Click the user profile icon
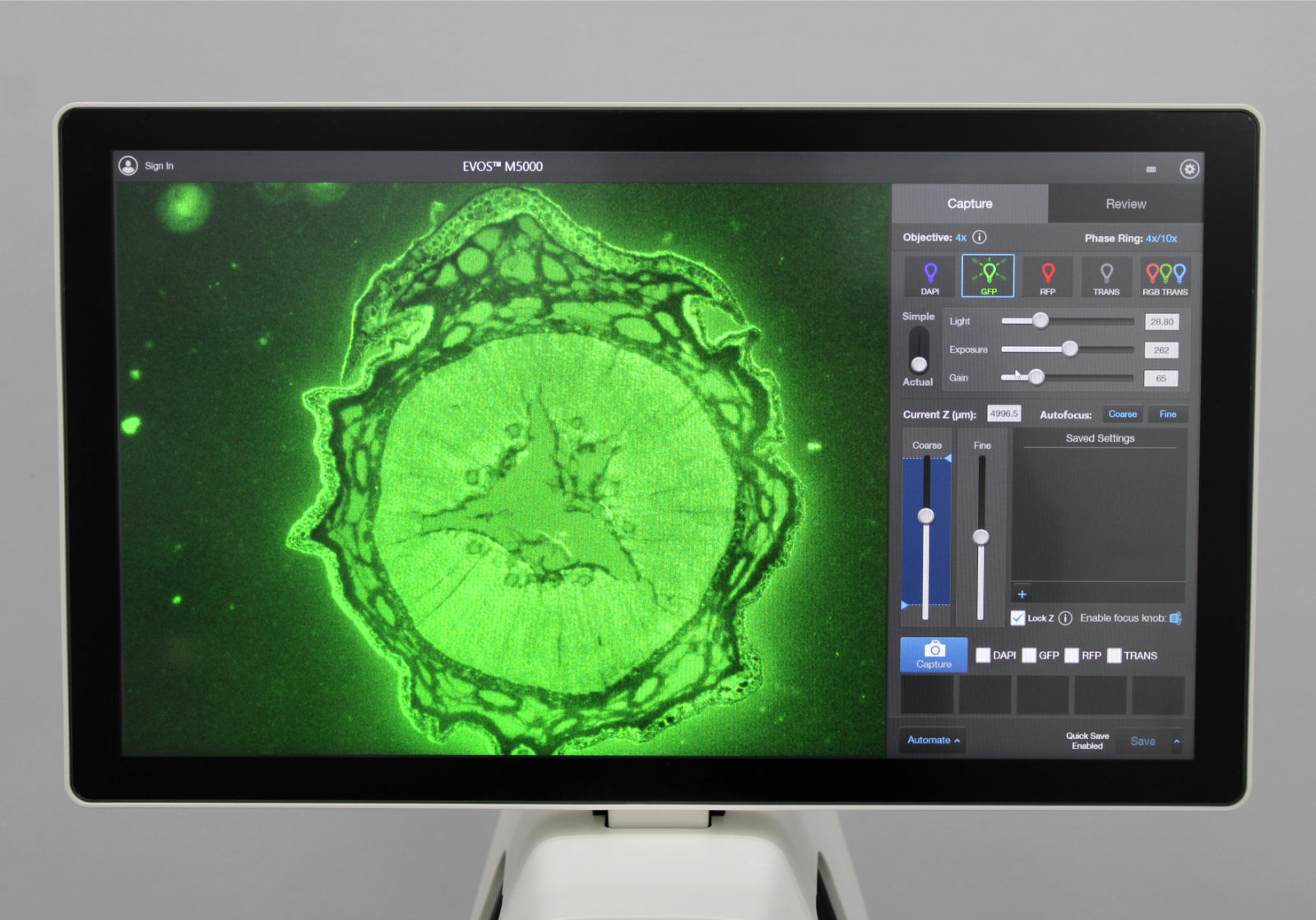The height and width of the screenshot is (920, 1316). [127, 165]
